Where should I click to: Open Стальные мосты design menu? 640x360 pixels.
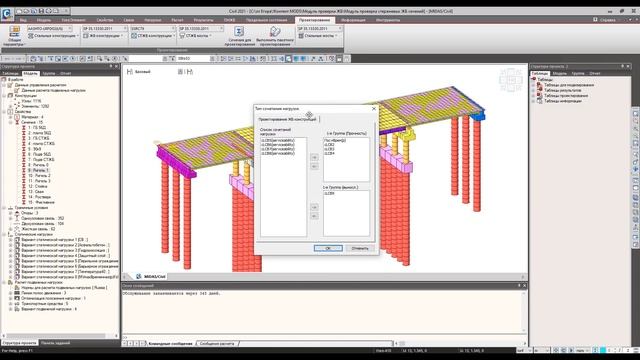click(x=318, y=36)
